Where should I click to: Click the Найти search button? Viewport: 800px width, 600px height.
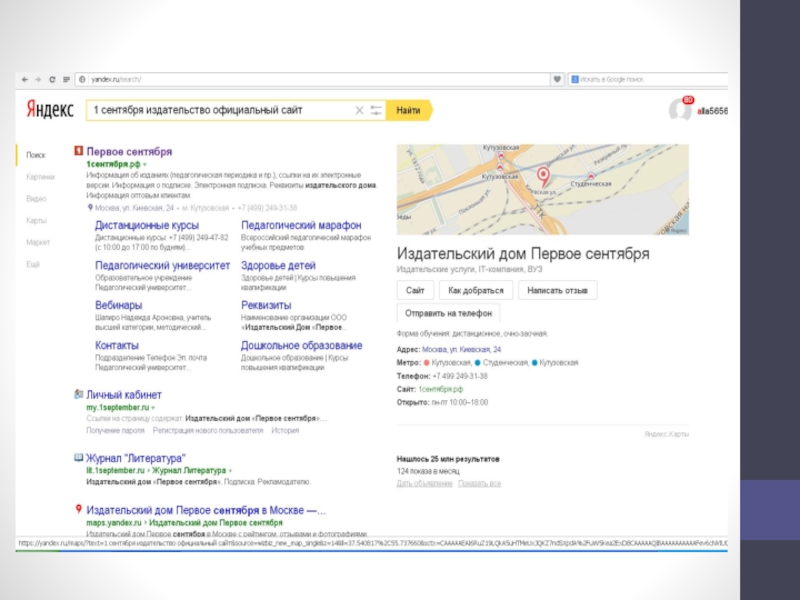click(409, 110)
